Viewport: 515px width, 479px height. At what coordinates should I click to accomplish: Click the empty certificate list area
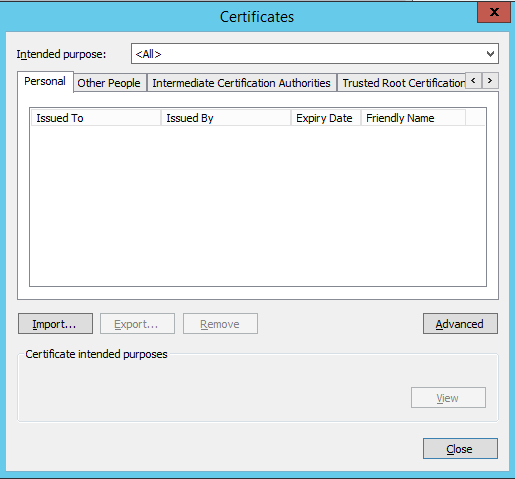tap(258, 206)
